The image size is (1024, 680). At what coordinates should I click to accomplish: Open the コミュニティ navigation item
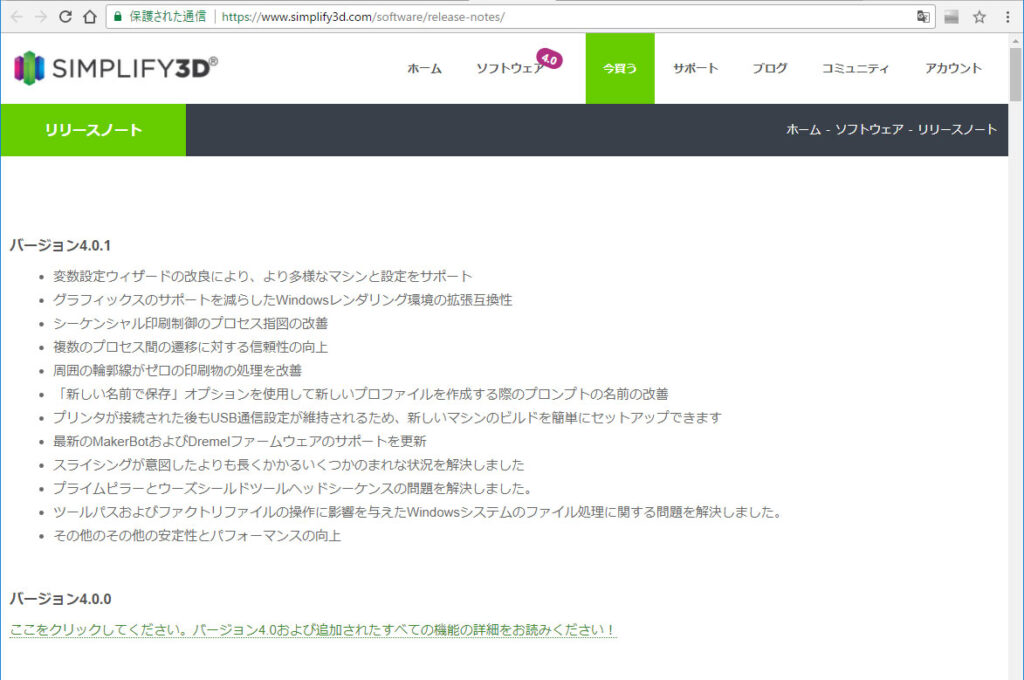tap(855, 69)
